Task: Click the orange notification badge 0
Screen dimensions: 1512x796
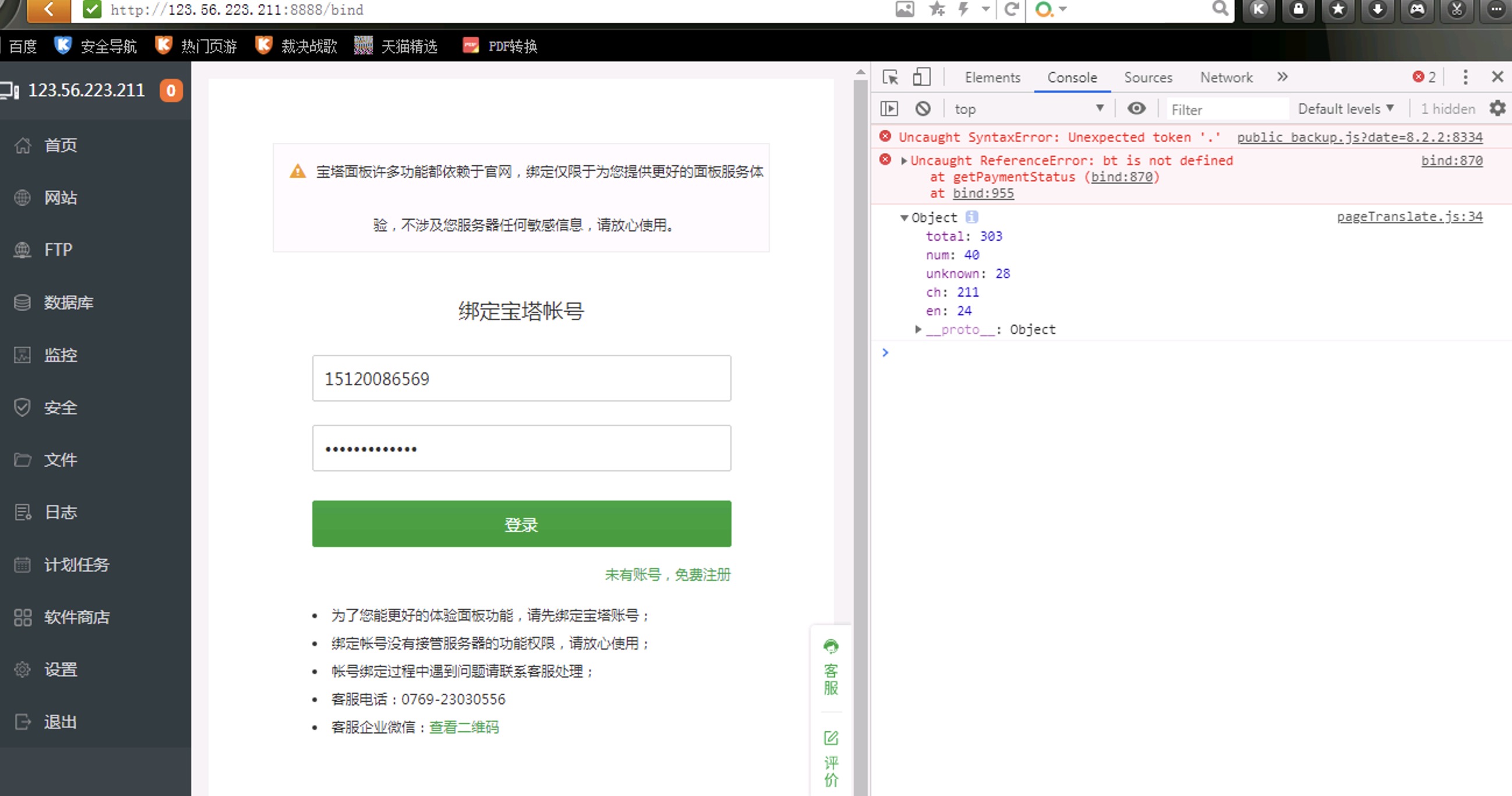Action: click(x=171, y=90)
